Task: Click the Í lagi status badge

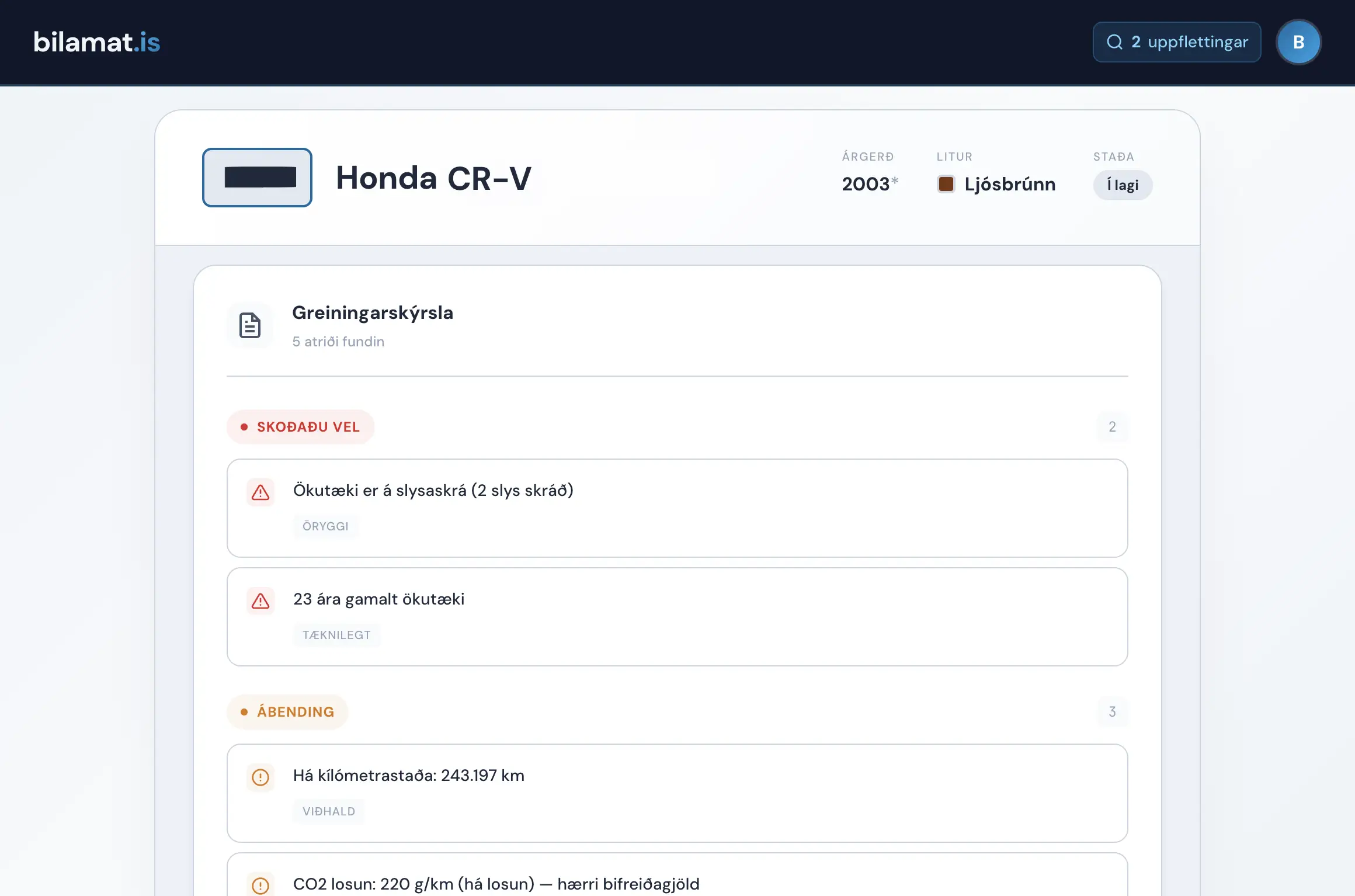Action: point(1123,185)
